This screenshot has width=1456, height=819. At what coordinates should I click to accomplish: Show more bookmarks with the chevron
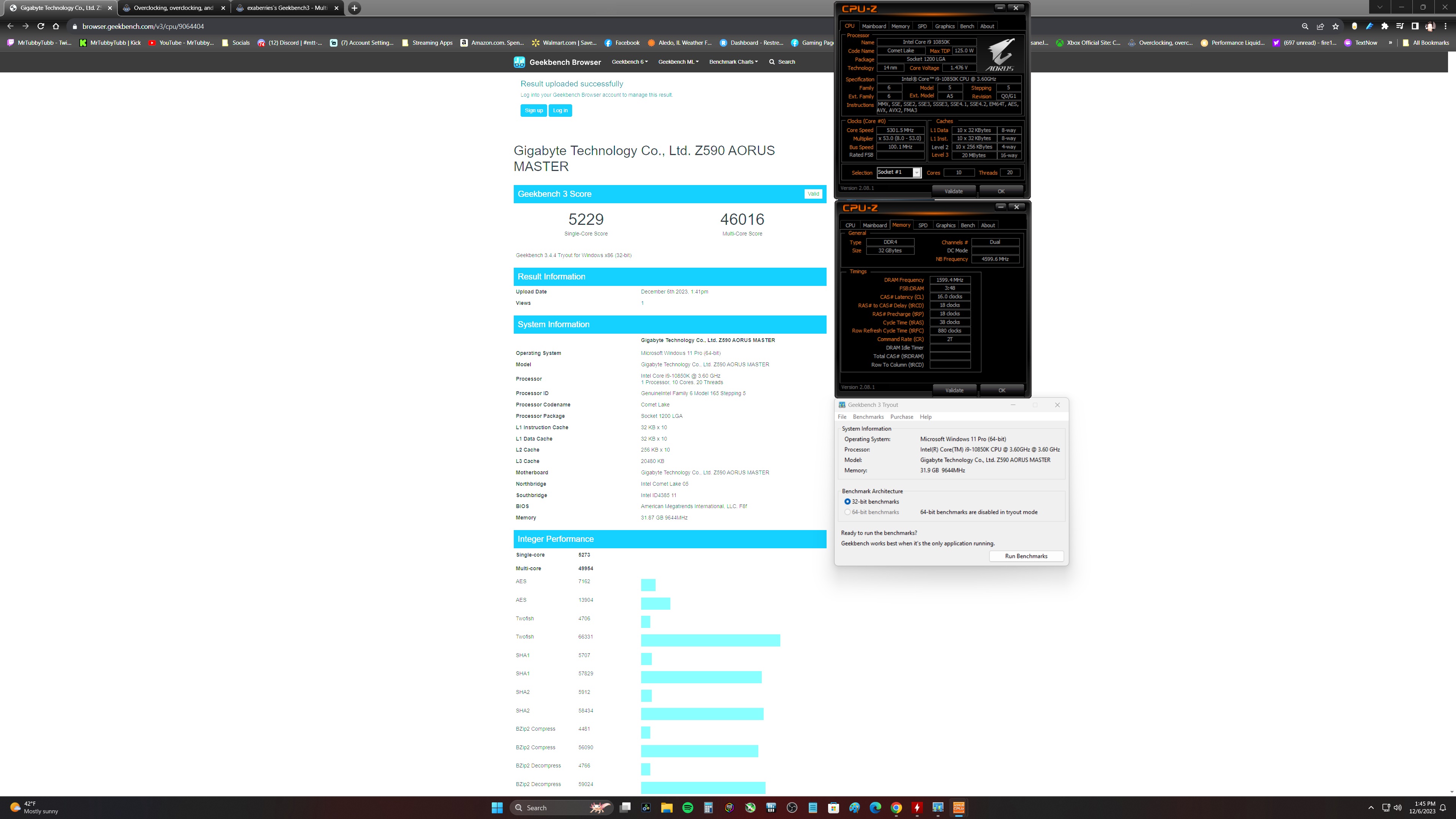pyautogui.click(x=1390, y=43)
